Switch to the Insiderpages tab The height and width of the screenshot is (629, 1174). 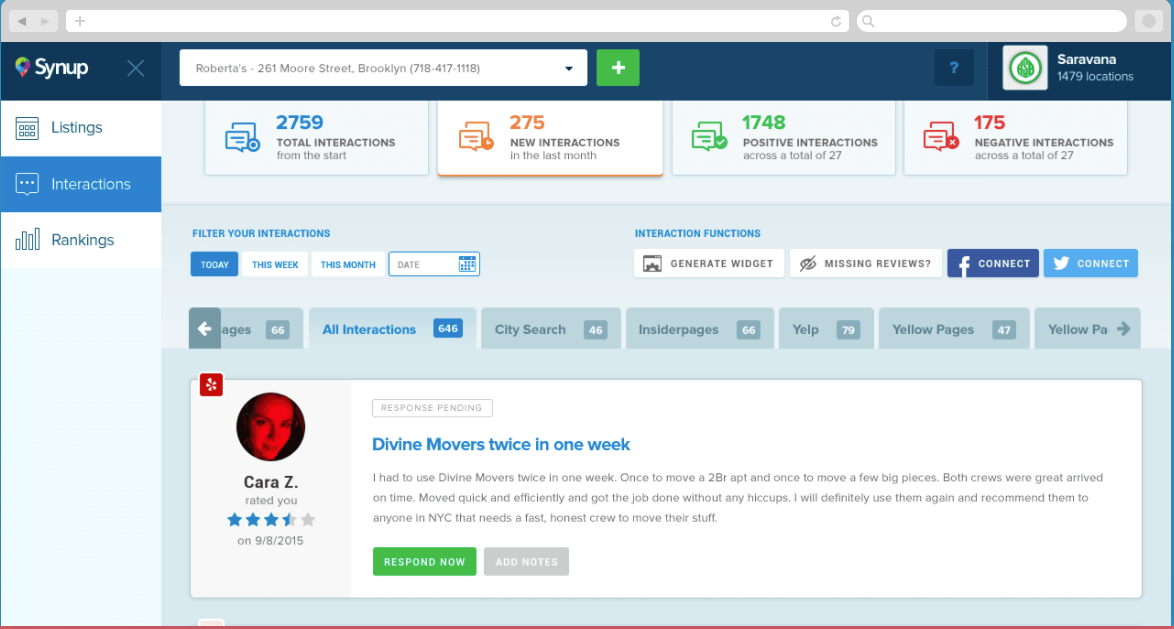click(x=699, y=328)
